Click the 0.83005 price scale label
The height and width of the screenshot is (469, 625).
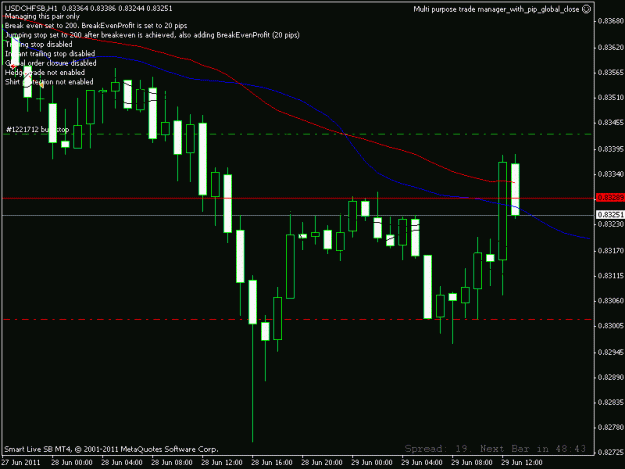click(x=611, y=326)
